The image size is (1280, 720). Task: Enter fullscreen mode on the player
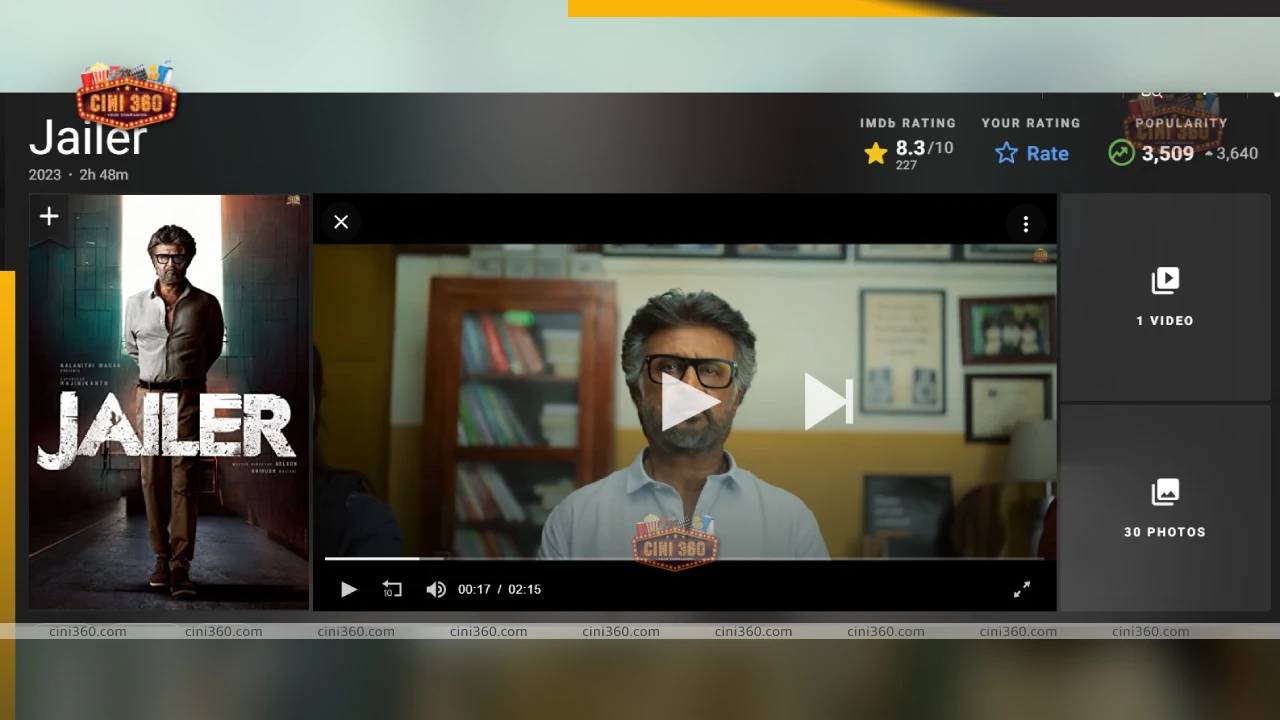click(1021, 589)
